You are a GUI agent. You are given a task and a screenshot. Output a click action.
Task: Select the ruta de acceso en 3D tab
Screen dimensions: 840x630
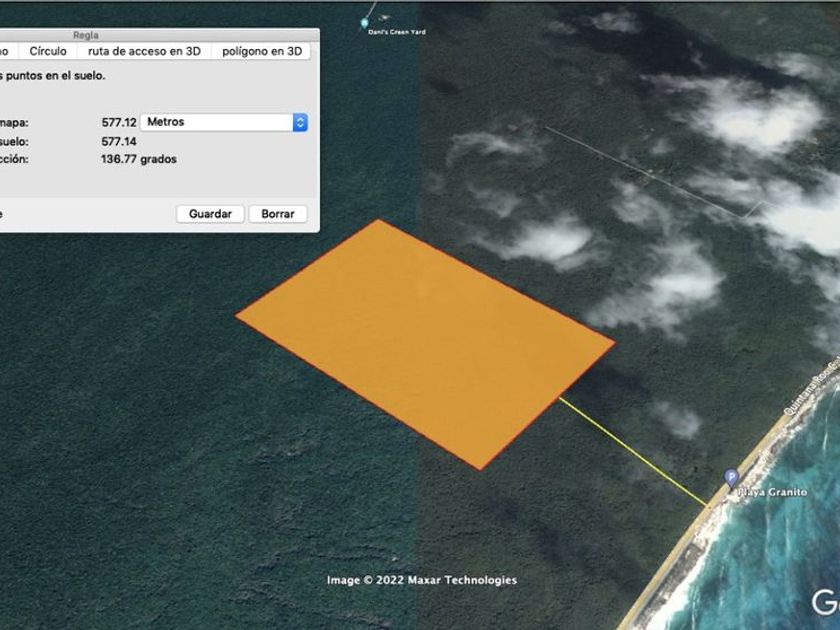click(x=144, y=51)
